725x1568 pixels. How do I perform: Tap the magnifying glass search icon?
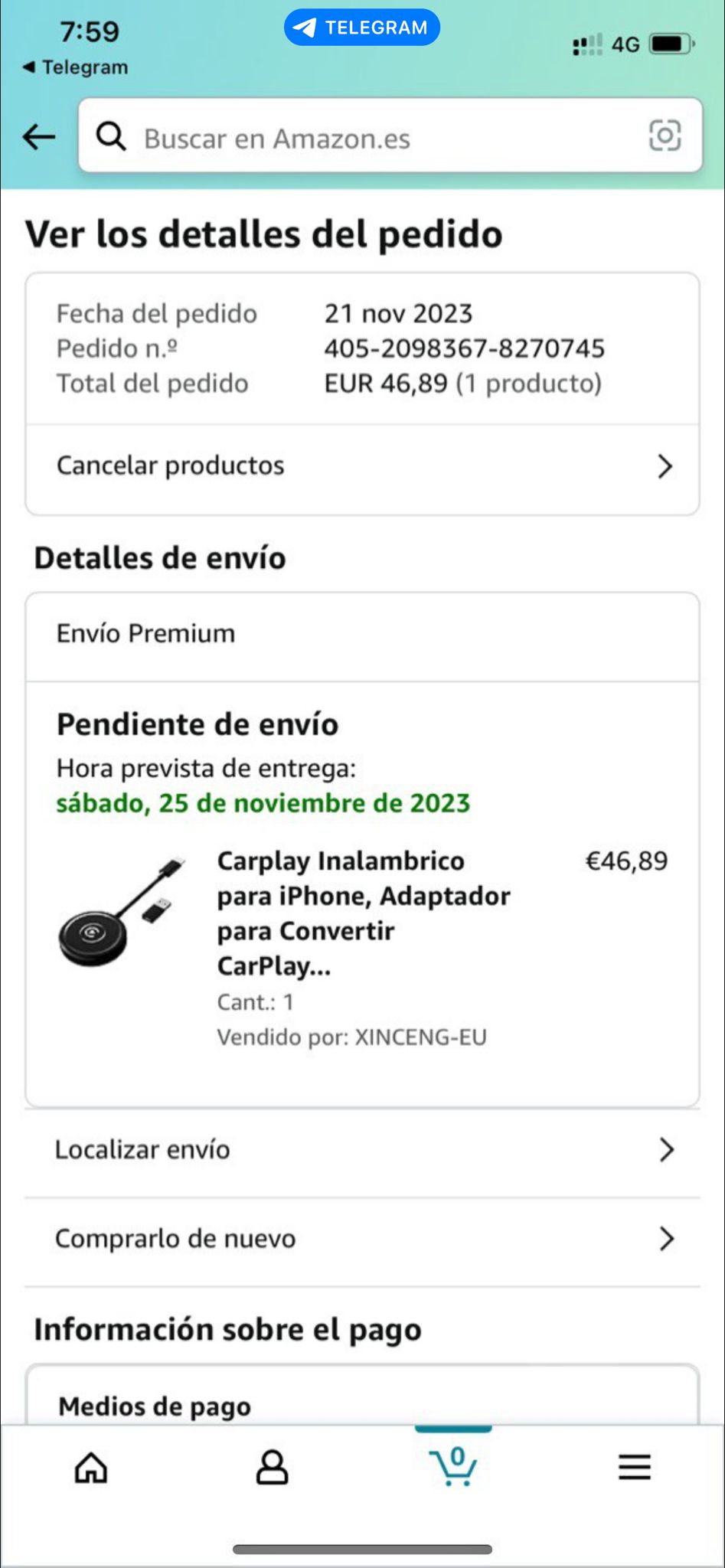111,137
